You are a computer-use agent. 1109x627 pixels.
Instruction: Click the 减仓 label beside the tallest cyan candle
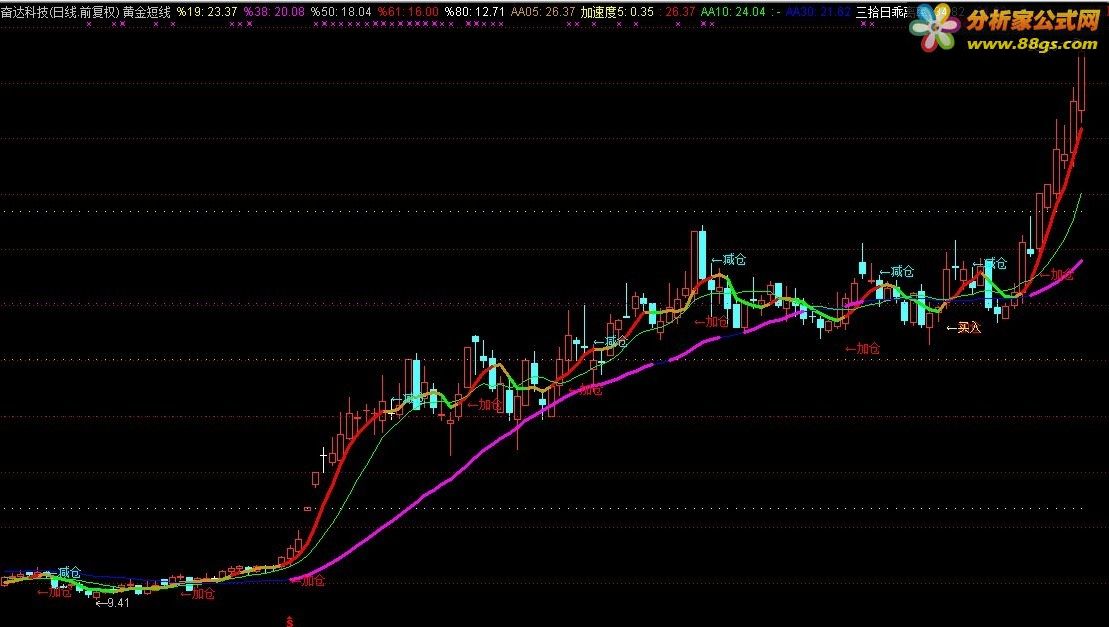(729, 259)
